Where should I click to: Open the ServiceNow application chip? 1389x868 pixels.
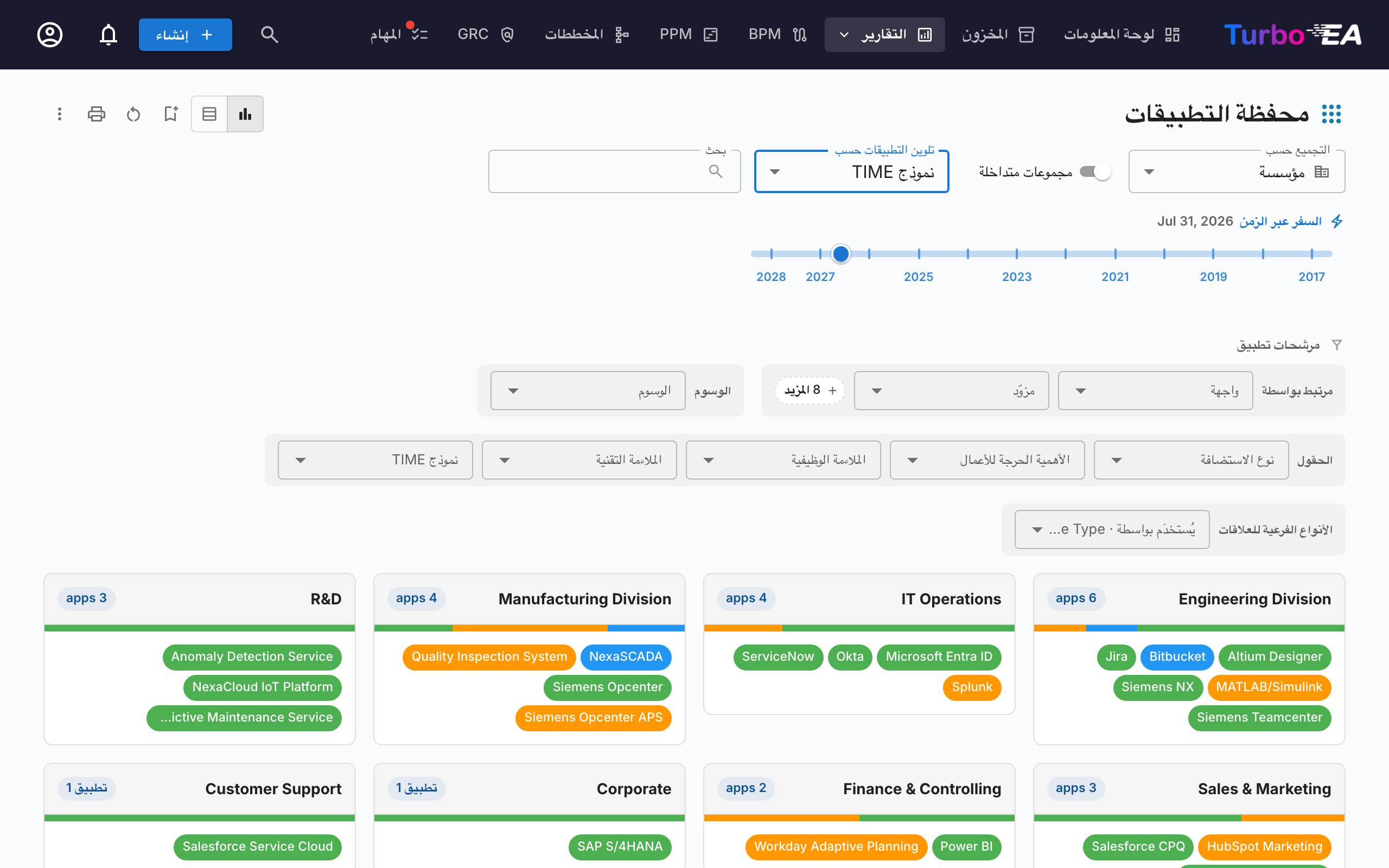tap(778, 657)
